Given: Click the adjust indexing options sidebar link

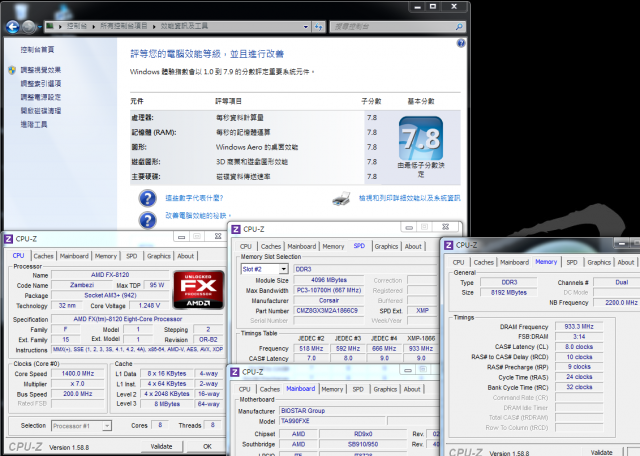Looking at the screenshot, I should coord(41,84).
